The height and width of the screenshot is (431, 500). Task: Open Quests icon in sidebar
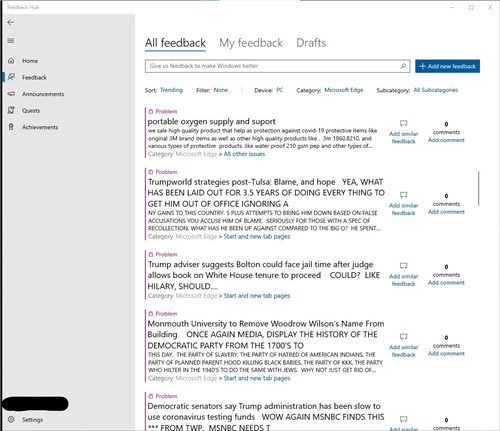click(x=11, y=110)
